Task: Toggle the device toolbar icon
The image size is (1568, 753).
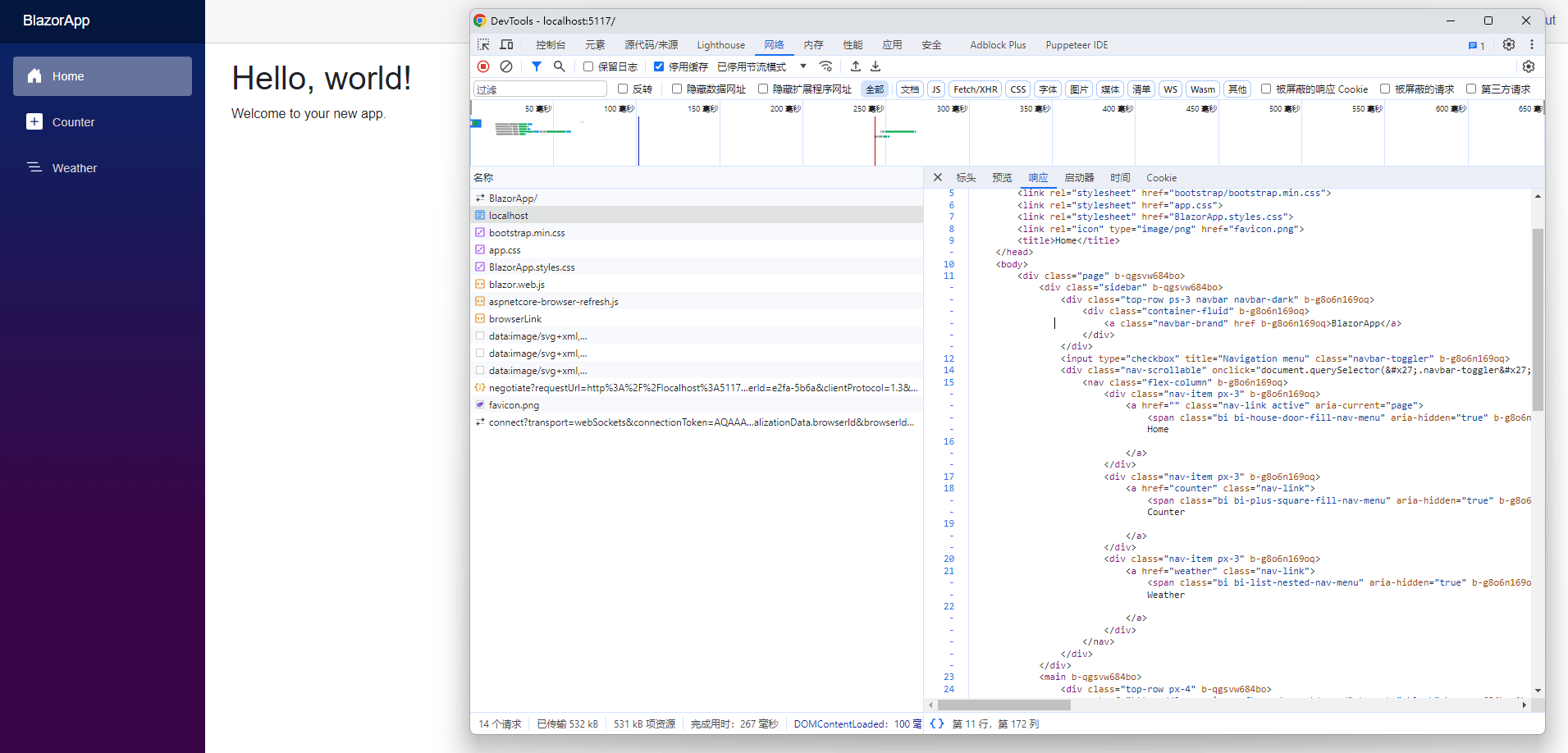Action: click(x=506, y=44)
